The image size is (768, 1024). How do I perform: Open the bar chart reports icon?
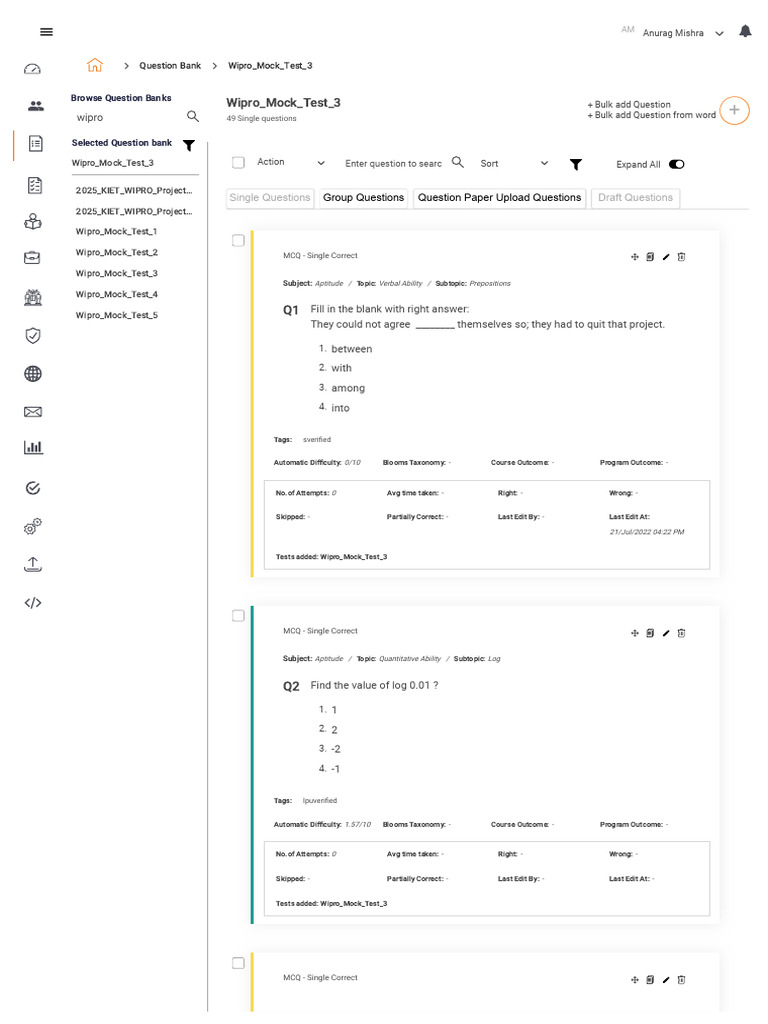pos(33,447)
